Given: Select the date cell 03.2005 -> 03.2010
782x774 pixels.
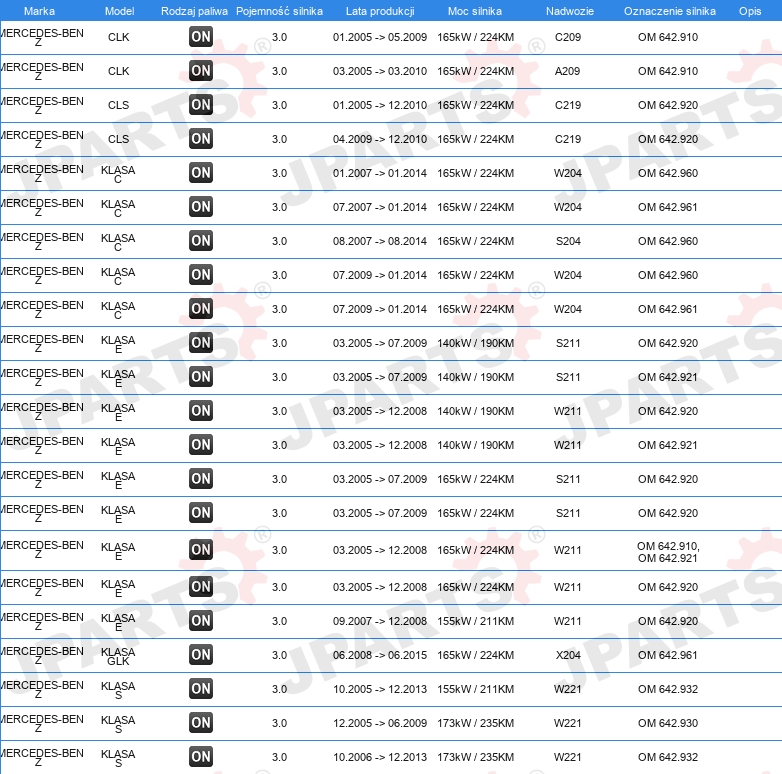Looking at the screenshot, I should [380, 71].
